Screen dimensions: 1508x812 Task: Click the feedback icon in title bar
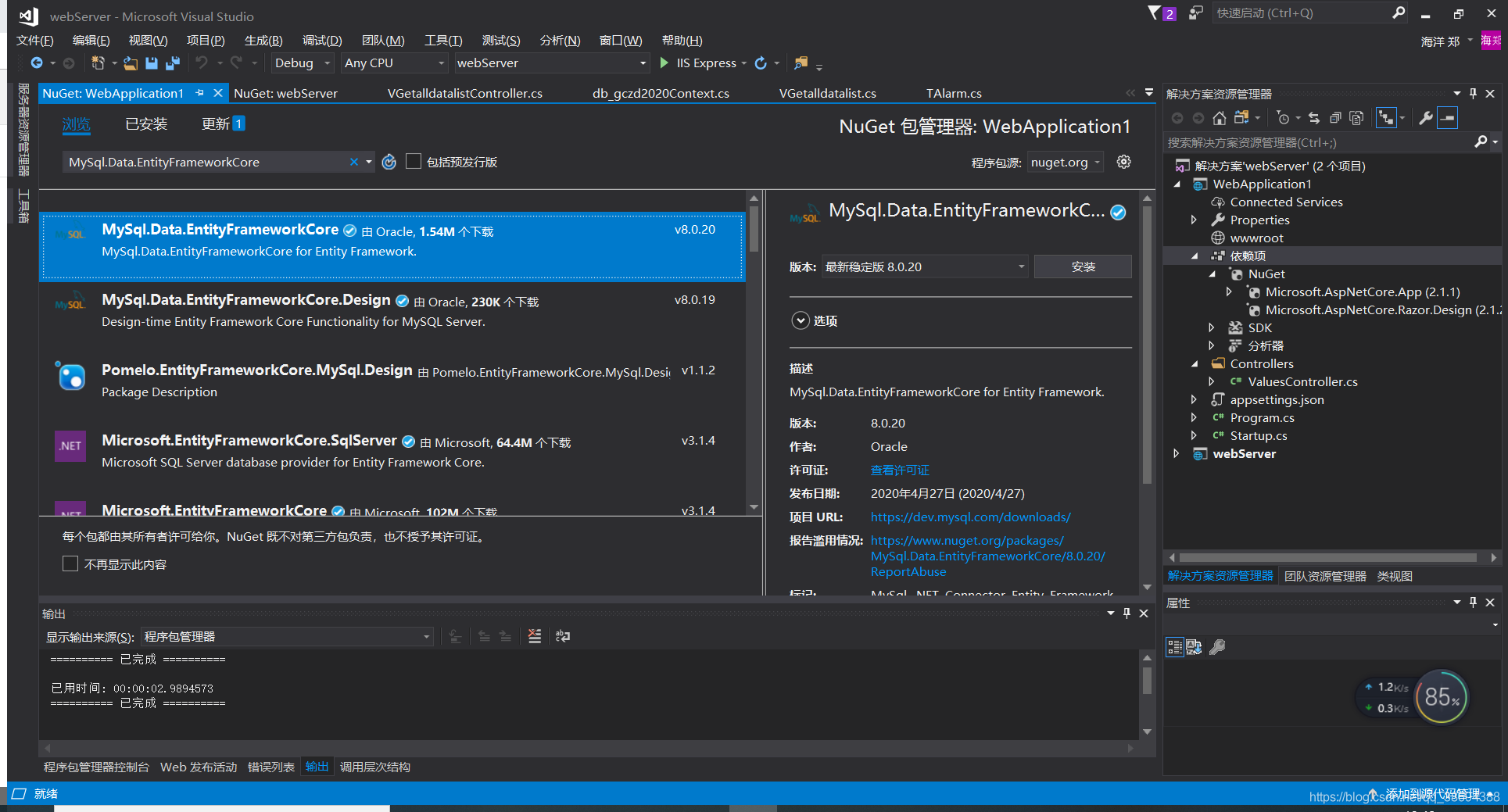pyautogui.click(x=1195, y=13)
